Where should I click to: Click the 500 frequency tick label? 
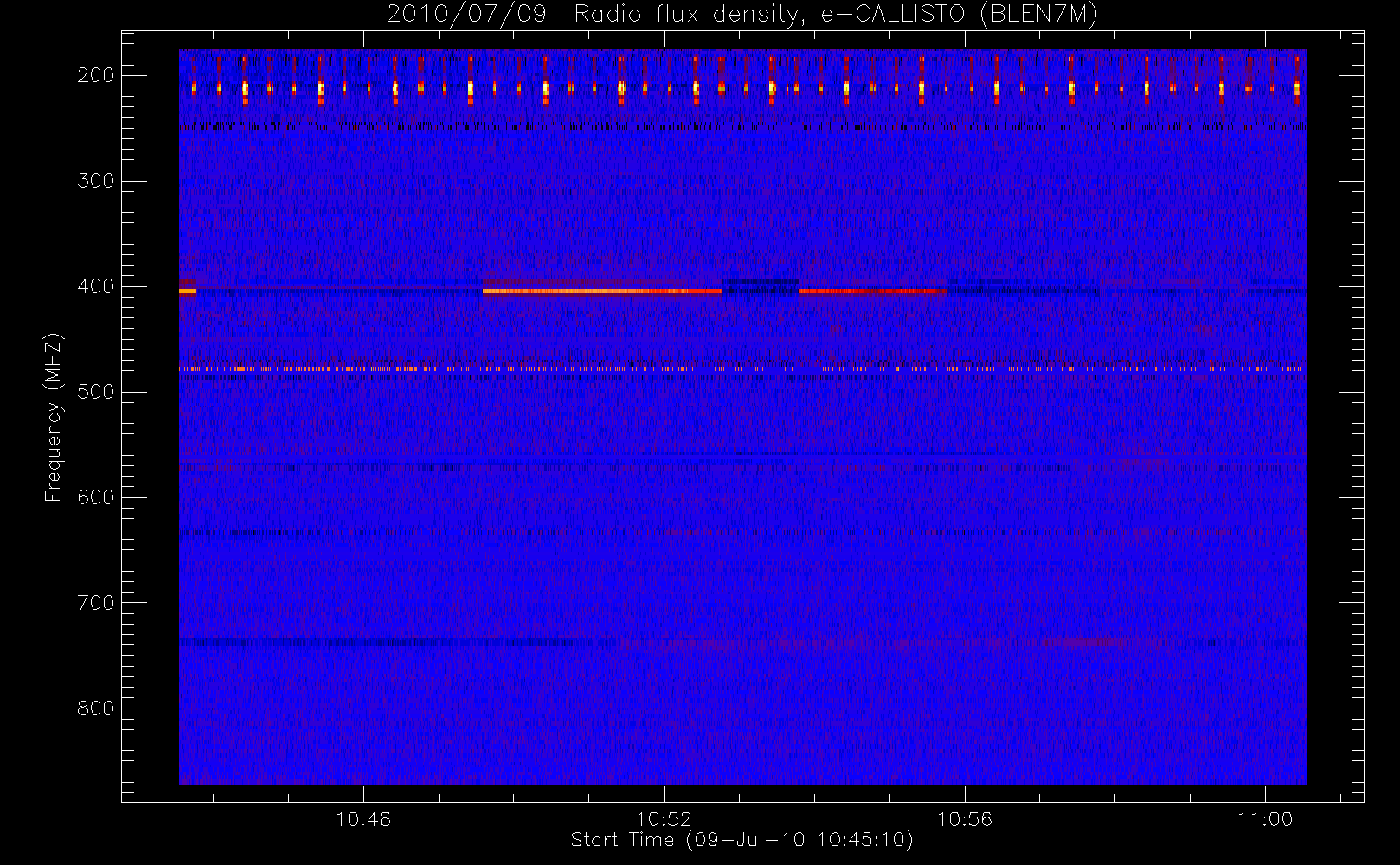tap(96, 392)
